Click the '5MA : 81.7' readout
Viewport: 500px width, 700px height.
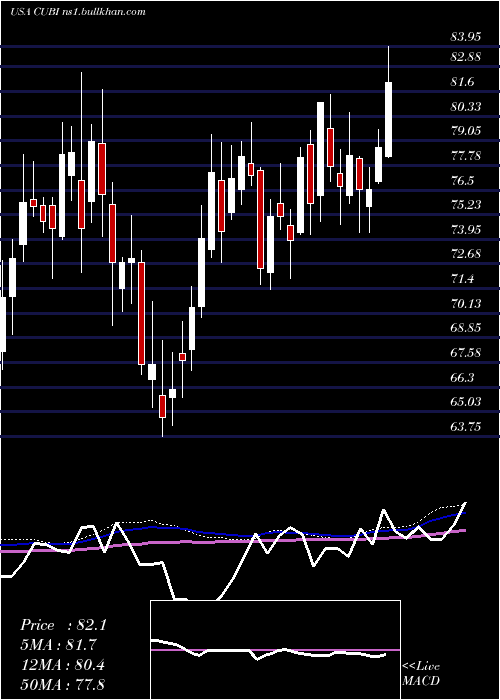tap(58, 645)
